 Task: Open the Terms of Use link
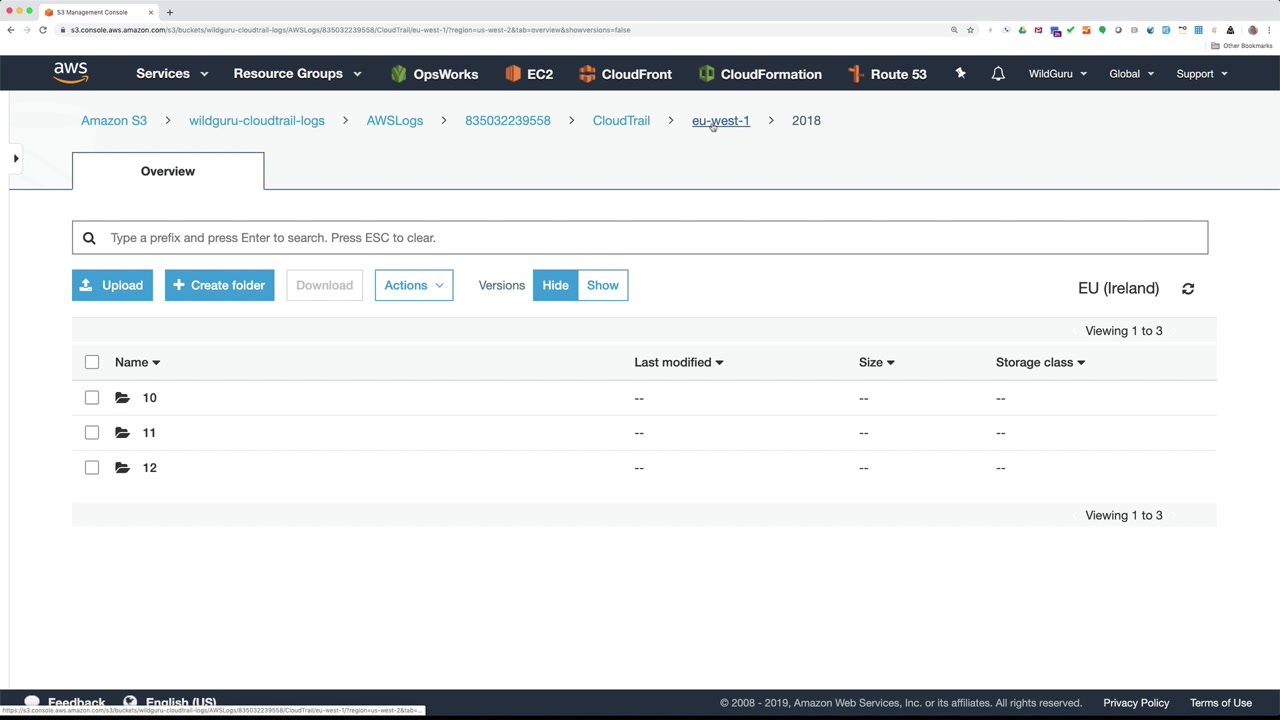click(1221, 703)
